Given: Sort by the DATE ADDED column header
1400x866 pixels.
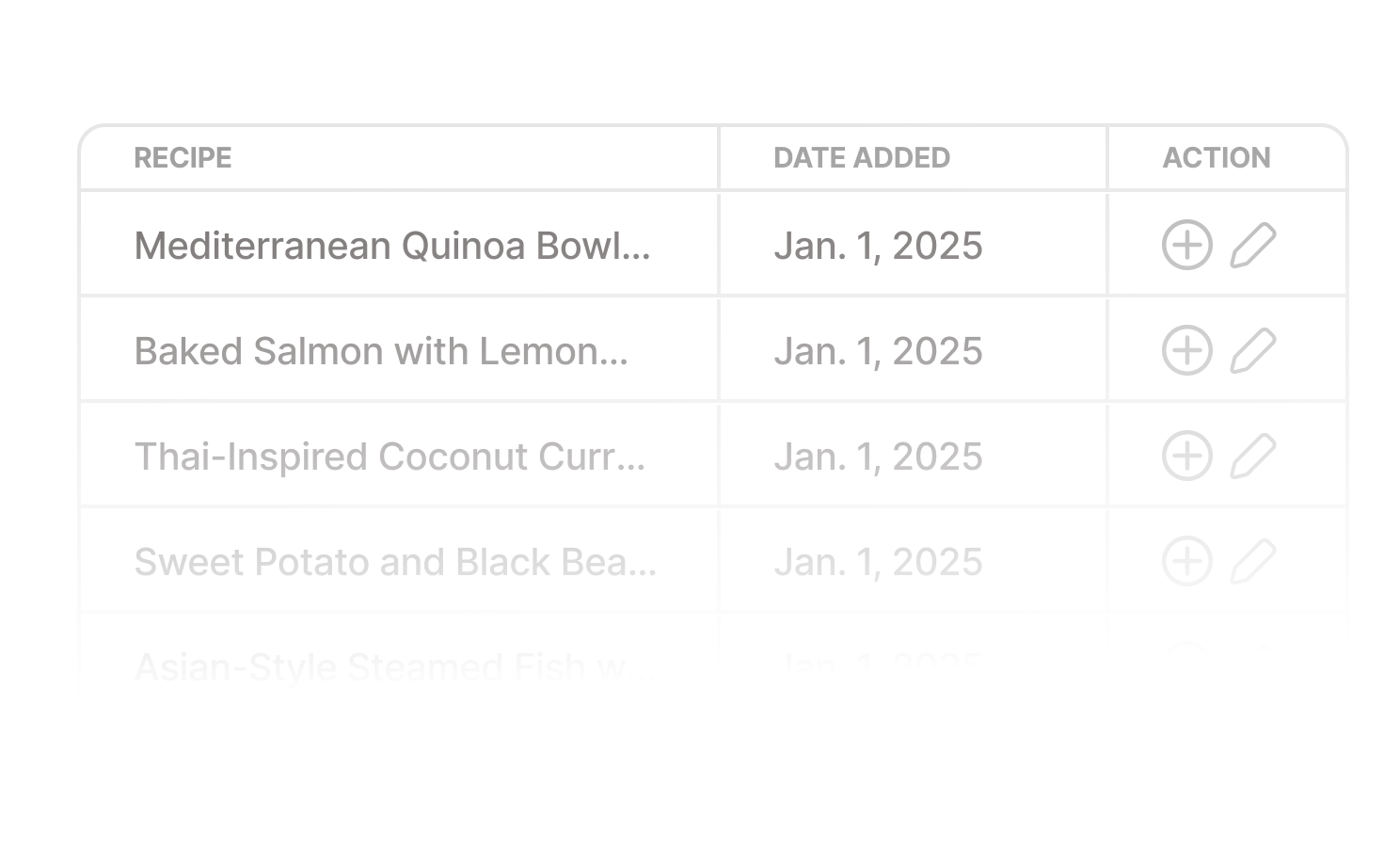Looking at the screenshot, I should (x=861, y=157).
